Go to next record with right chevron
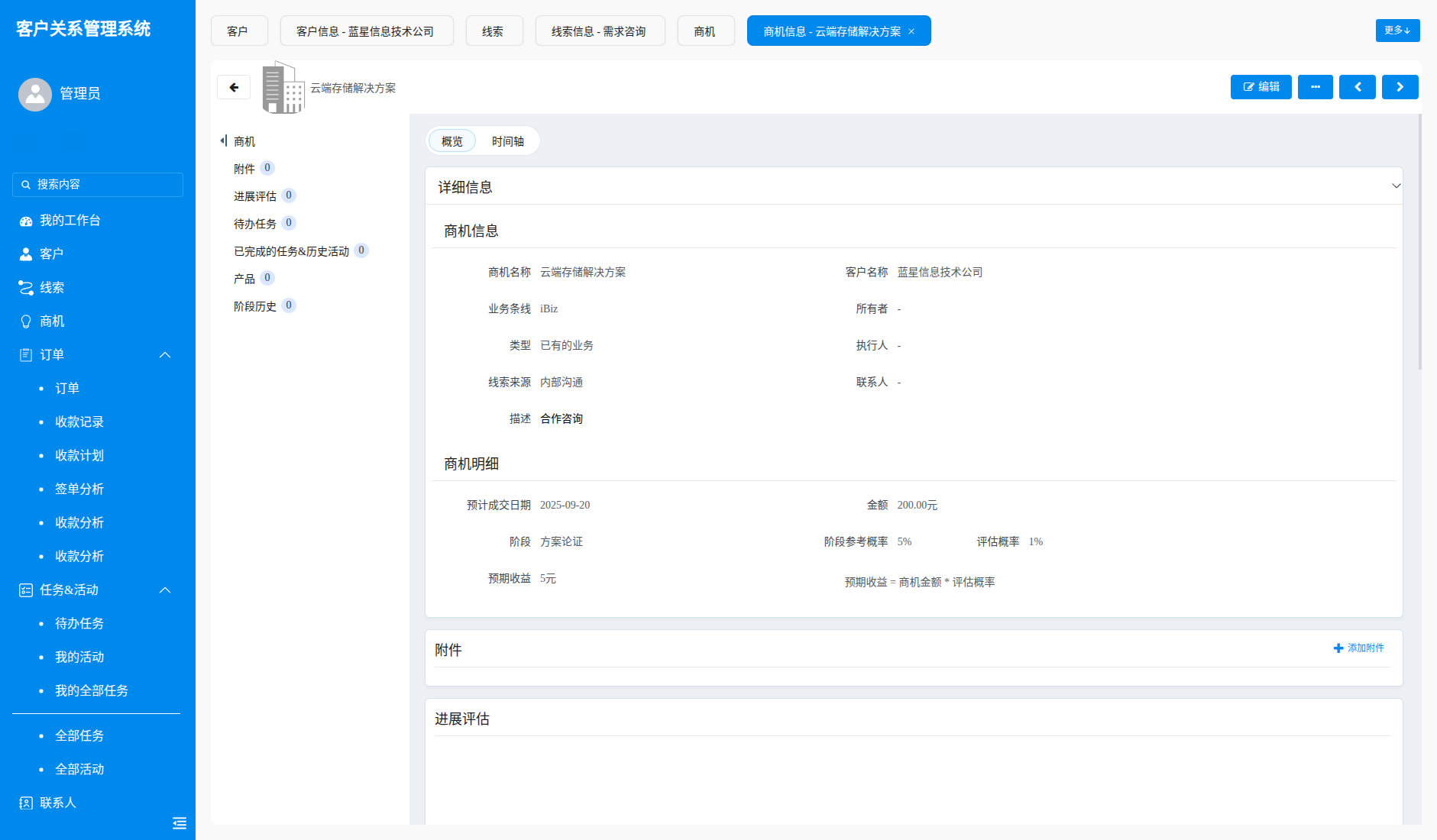Viewport: 1437px width, 840px height. pos(1400,87)
